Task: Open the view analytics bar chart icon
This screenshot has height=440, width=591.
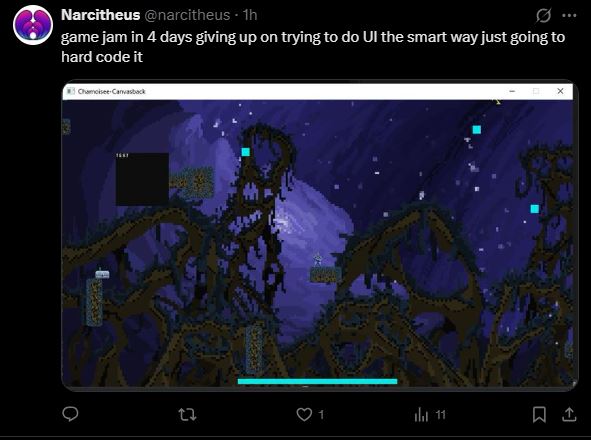Action: (x=421, y=415)
